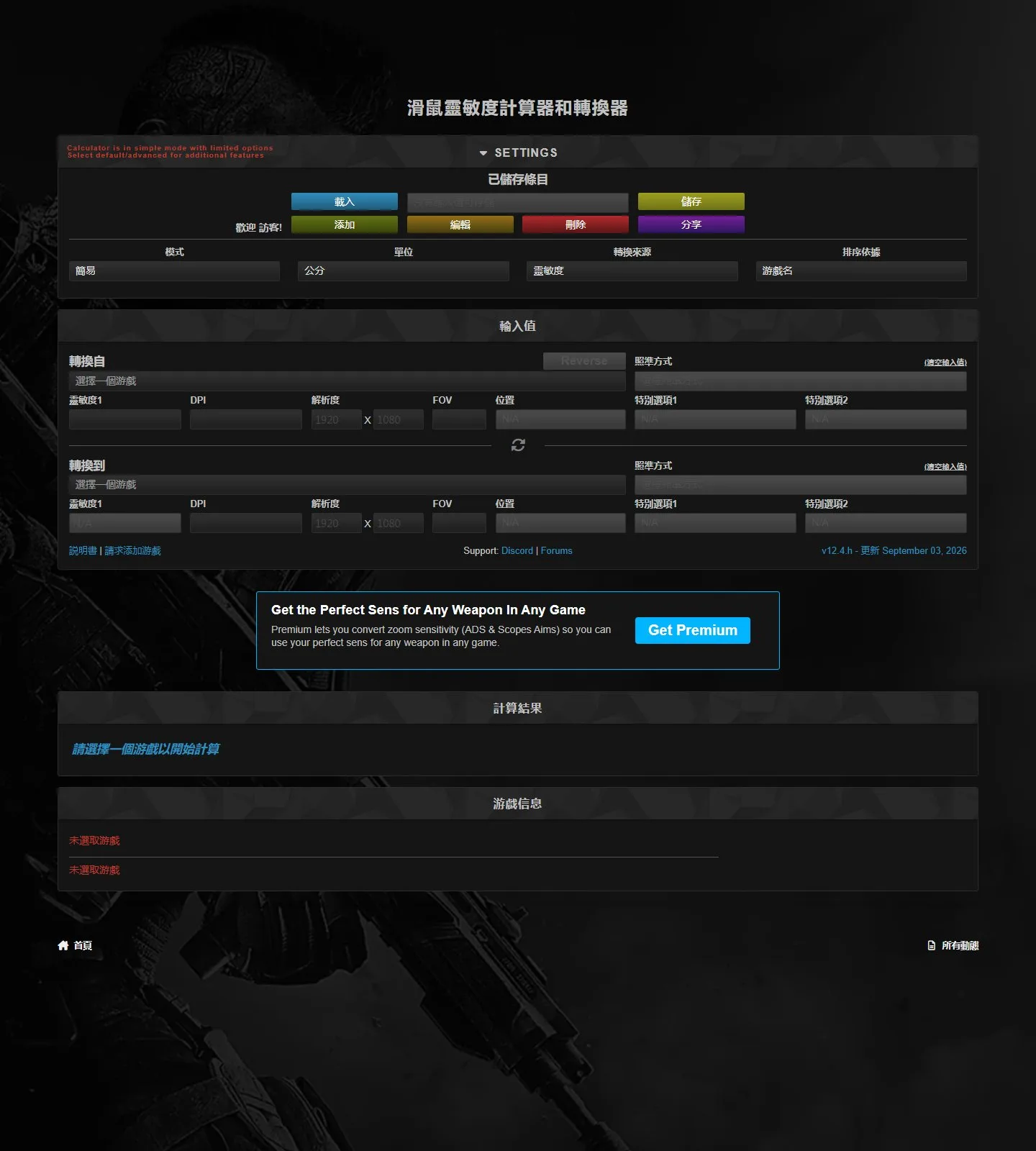
Task: Click the v12.4.h update version link
Action: [894, 551]
